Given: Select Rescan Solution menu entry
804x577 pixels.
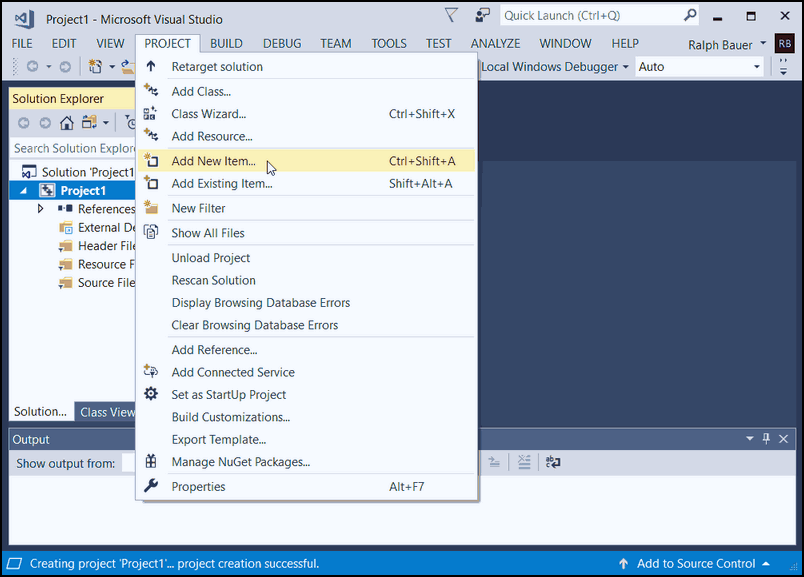Looking at the screenshot, I should pos(307,281).
